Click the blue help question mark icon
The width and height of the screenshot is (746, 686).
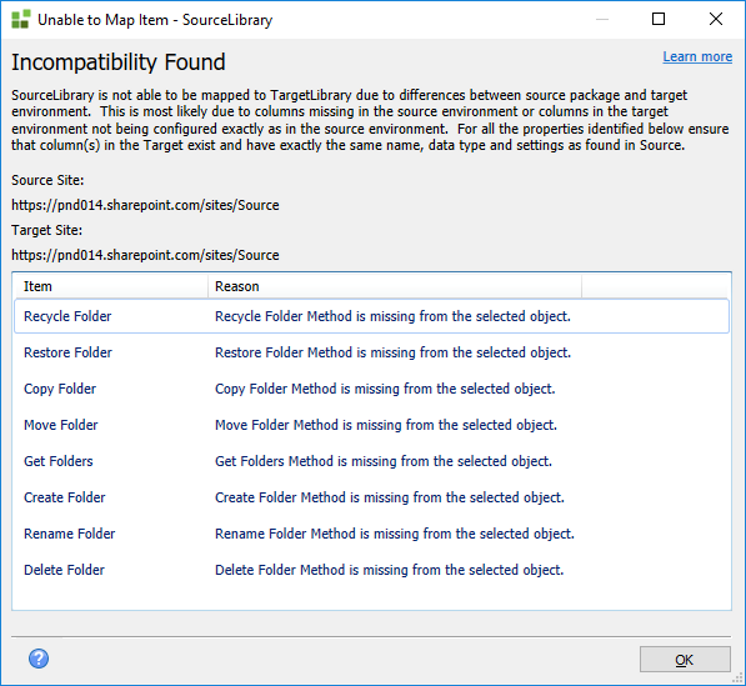(39, 658)
